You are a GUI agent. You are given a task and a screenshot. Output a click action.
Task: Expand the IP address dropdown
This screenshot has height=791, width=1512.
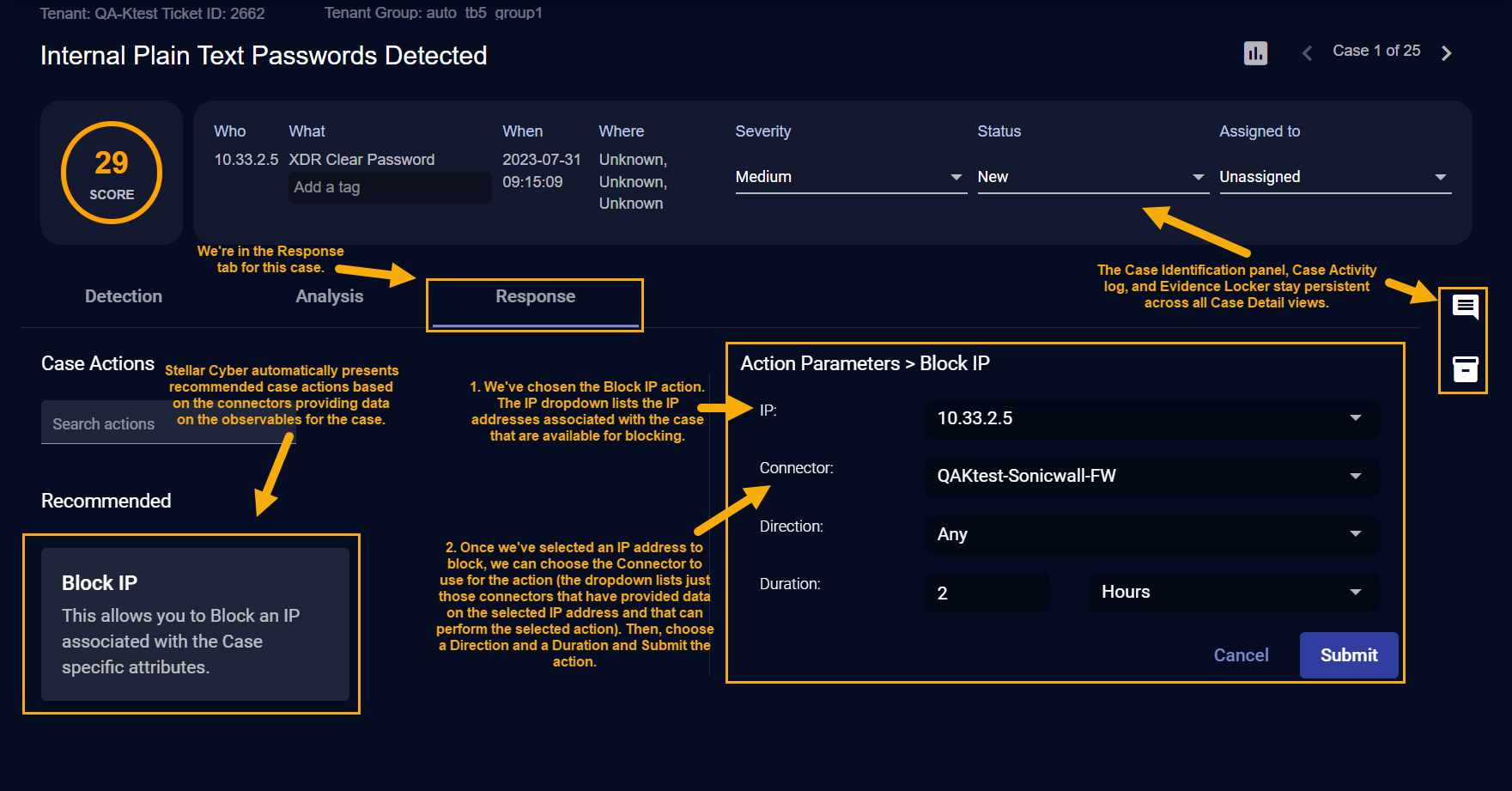[1151, 418]
